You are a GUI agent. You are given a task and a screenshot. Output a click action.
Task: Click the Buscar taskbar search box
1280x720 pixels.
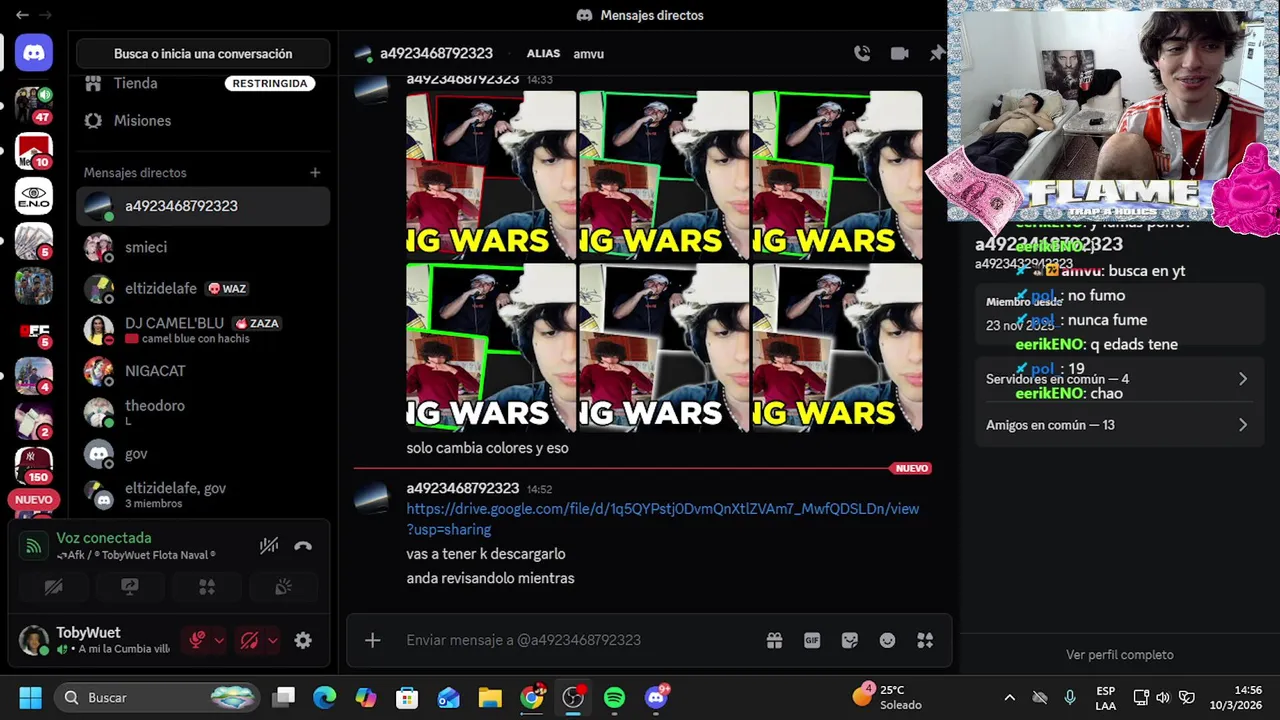pos(157,697)
